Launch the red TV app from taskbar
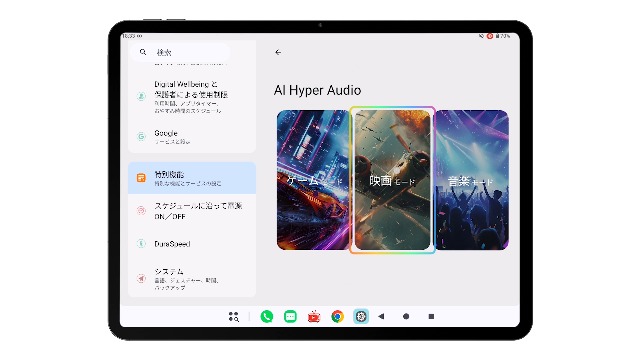Screen dimensions: 640x360 tap(314, 316)
